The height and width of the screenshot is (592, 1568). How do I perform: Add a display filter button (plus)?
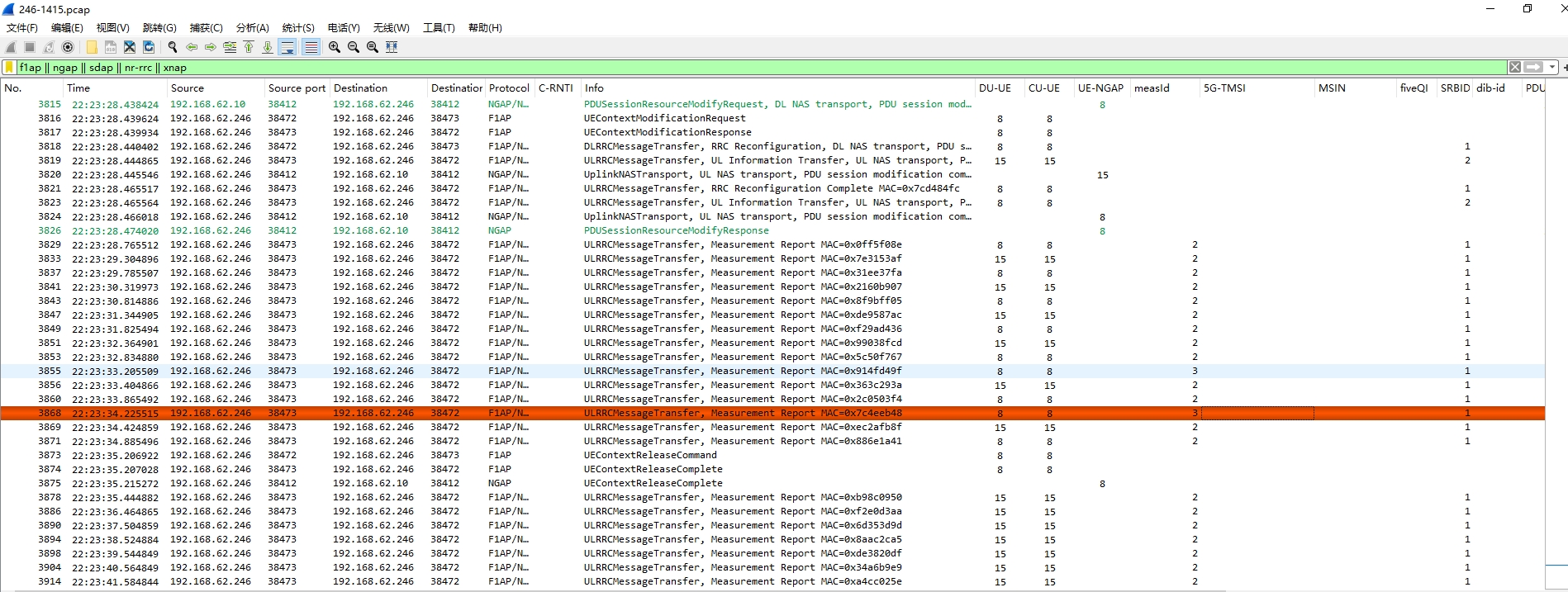pyautogui.click(x=1564, y=68)
